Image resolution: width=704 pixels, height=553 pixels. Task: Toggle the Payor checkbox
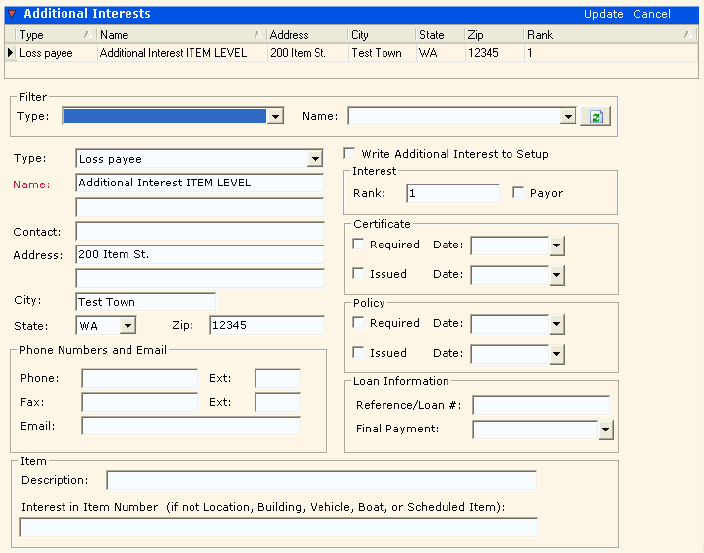click(x=518, y=192)
